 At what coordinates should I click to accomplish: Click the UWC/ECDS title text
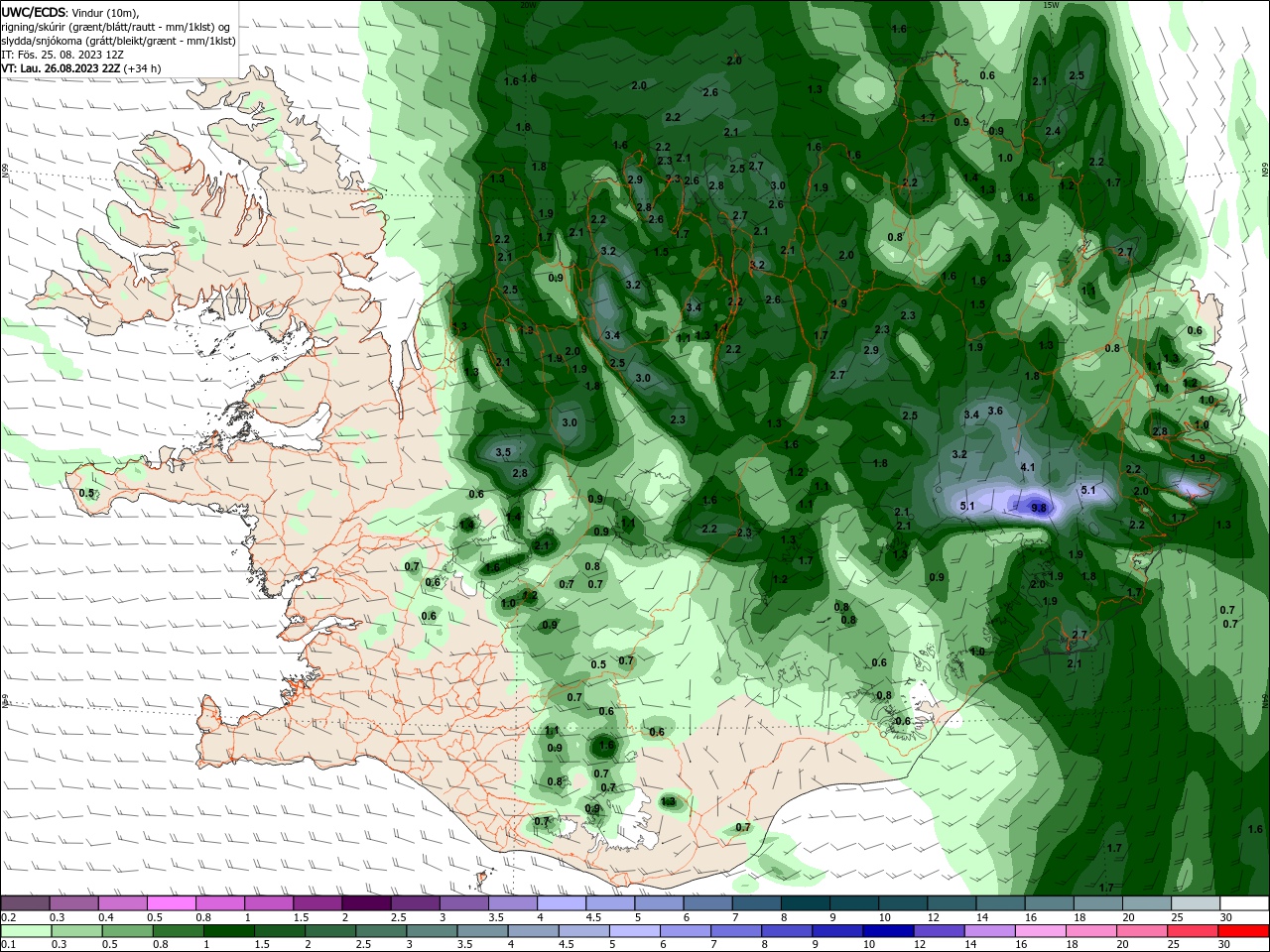pyautogui.click(x=34, y=12)
